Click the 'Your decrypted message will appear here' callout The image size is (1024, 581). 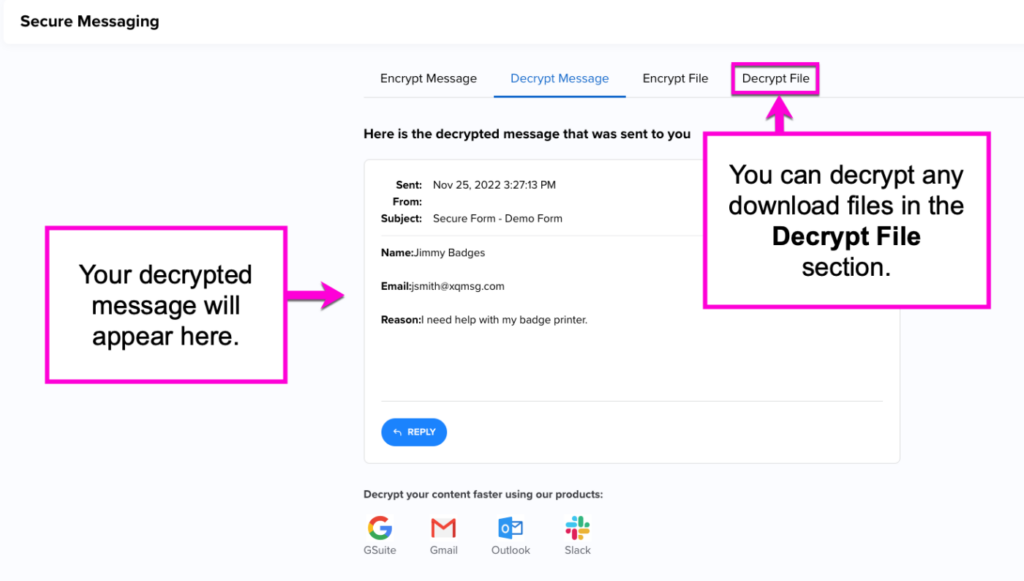click(x=166, y=305)
